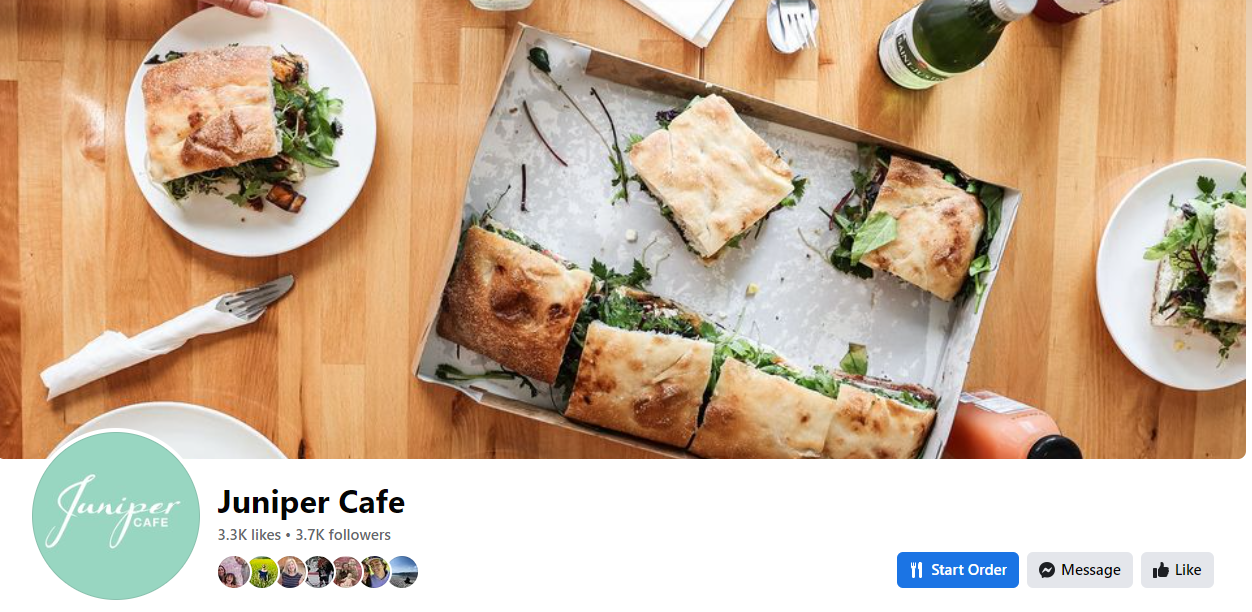Open follower avatar with group in red background
1252x612 pixels.
[x=347, y=572]
